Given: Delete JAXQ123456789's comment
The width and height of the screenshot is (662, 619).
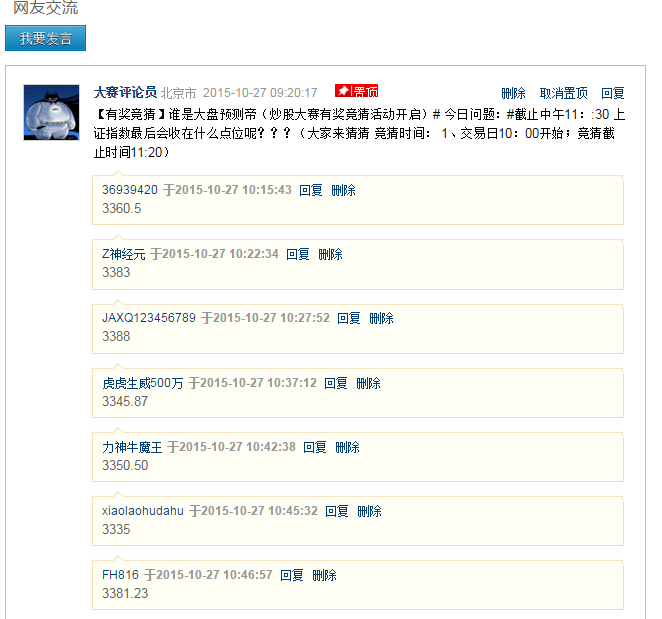Looking at the screenshot, I should (x=382, y=318).
